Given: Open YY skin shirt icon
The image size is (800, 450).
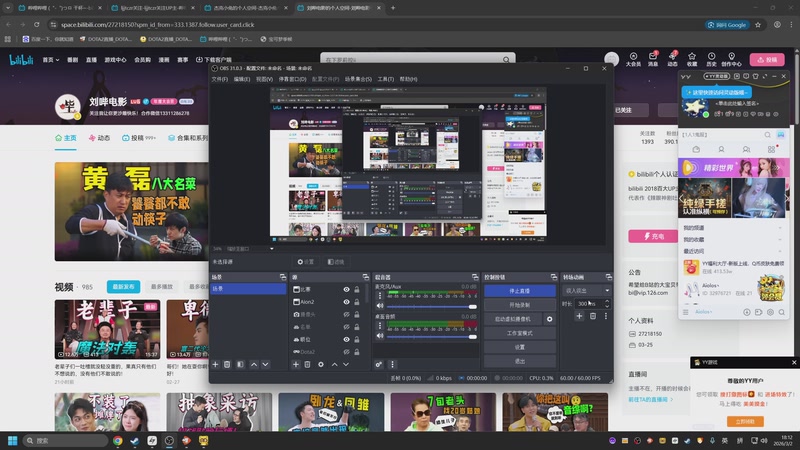Looking at the screenshot, I should 756,76.
